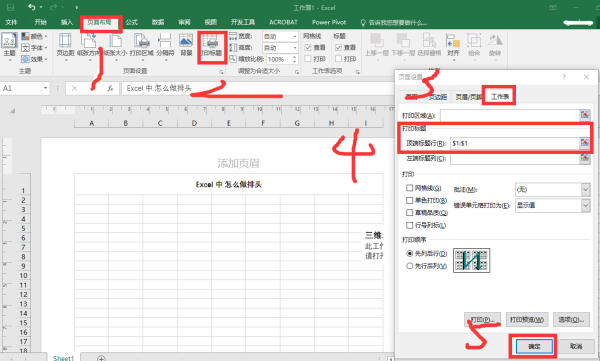Switch to the 工作表 dialog tab
Image resolution: width=600 pixels, height=361 pixels.
(500, 96)
